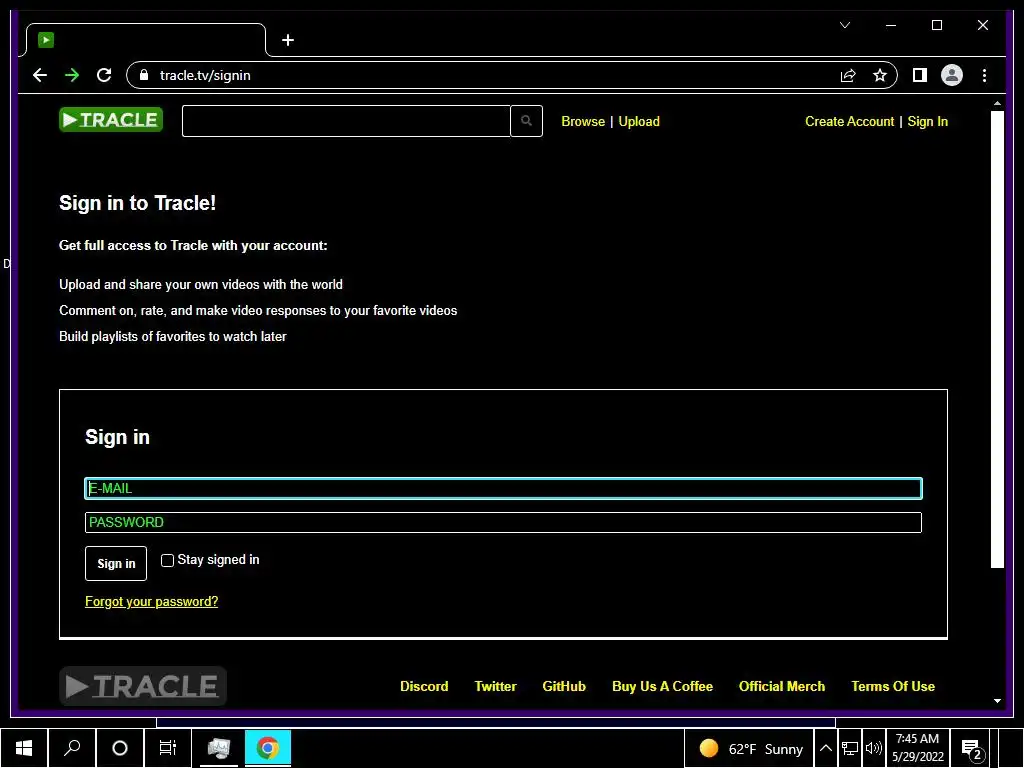Open the tab search chevron
Screen dimensions: 1024x768
click(x=844, y=25)
